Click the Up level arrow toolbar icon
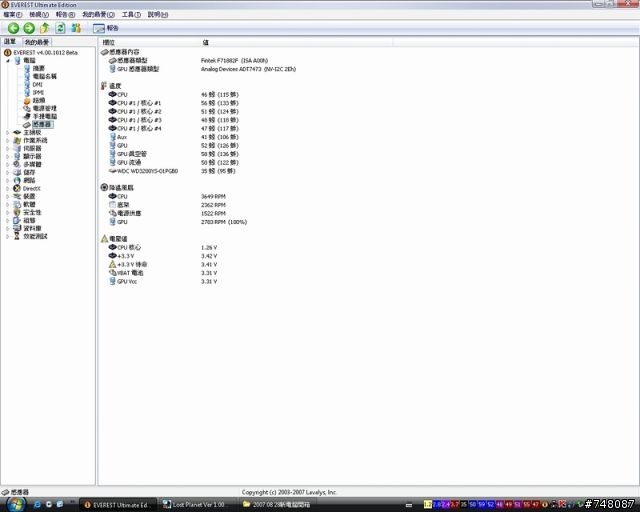This screenshot has height=512, width=640. pyautogui.click(x=44, y=28)
